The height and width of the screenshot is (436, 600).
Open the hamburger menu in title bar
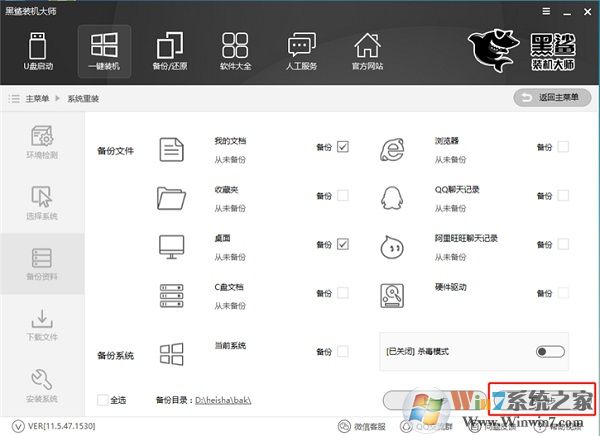point(546,11)
